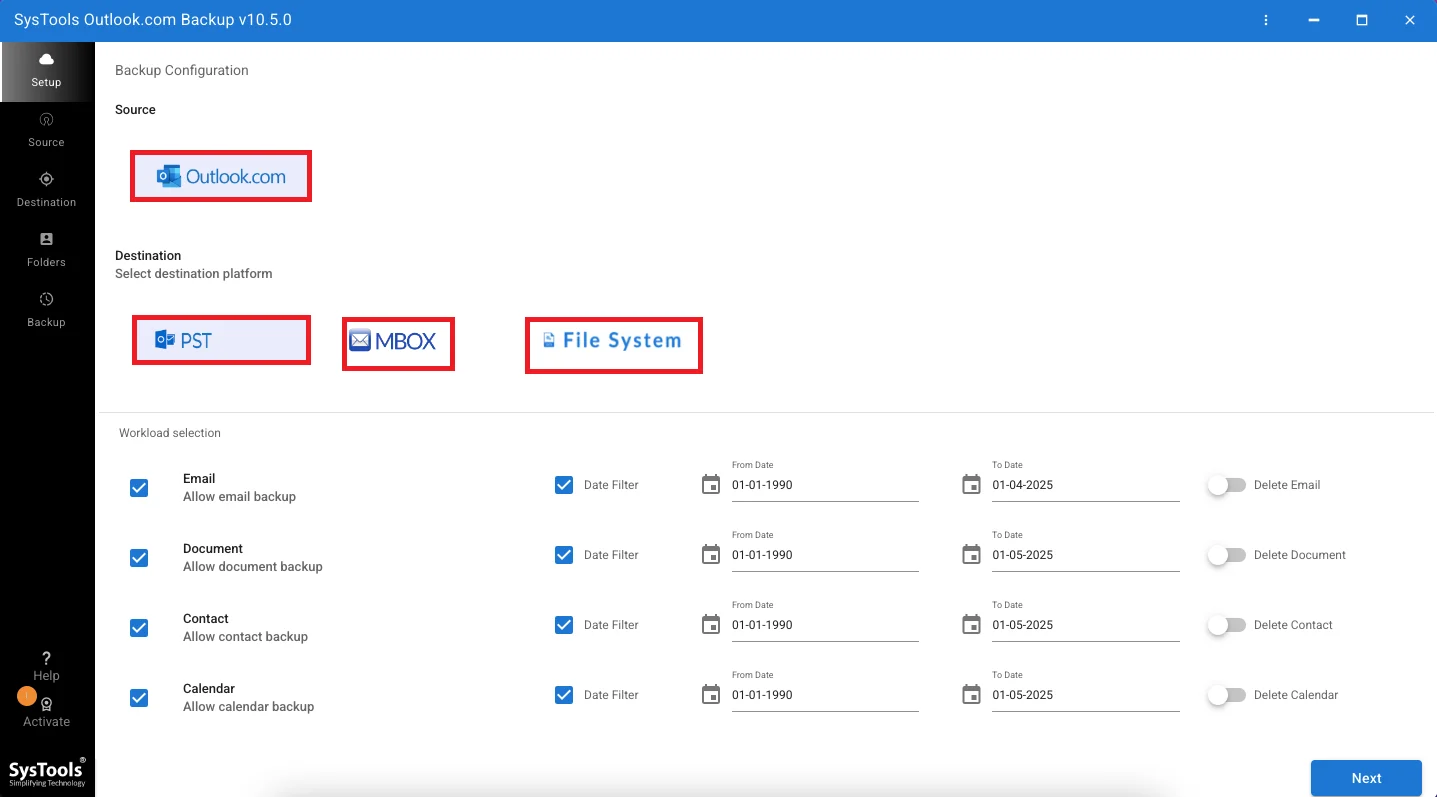Edit Email To Date 01-04-2025 field
The image size is (1437, 797).
[x=1086, y=485]
